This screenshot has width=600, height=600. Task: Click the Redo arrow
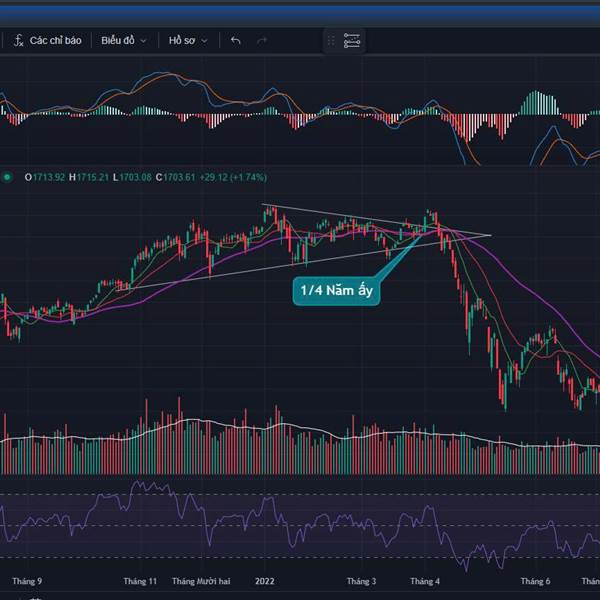point(262,40)
